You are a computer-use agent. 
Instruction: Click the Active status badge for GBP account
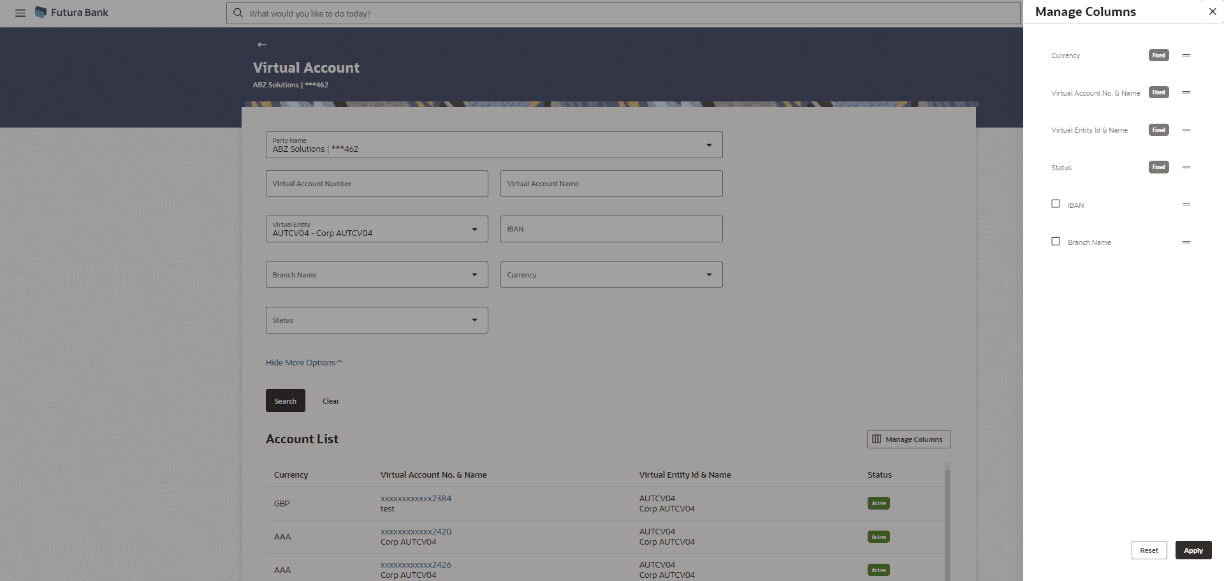(x=878, y=503)
